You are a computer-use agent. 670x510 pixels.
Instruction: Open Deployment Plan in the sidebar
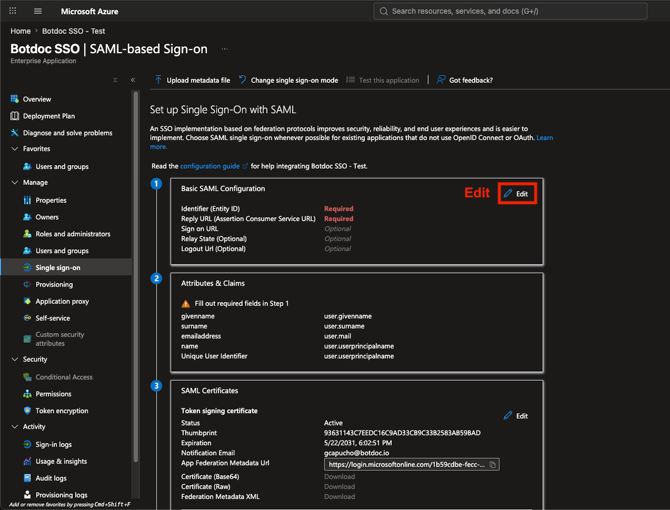[49, 116]
